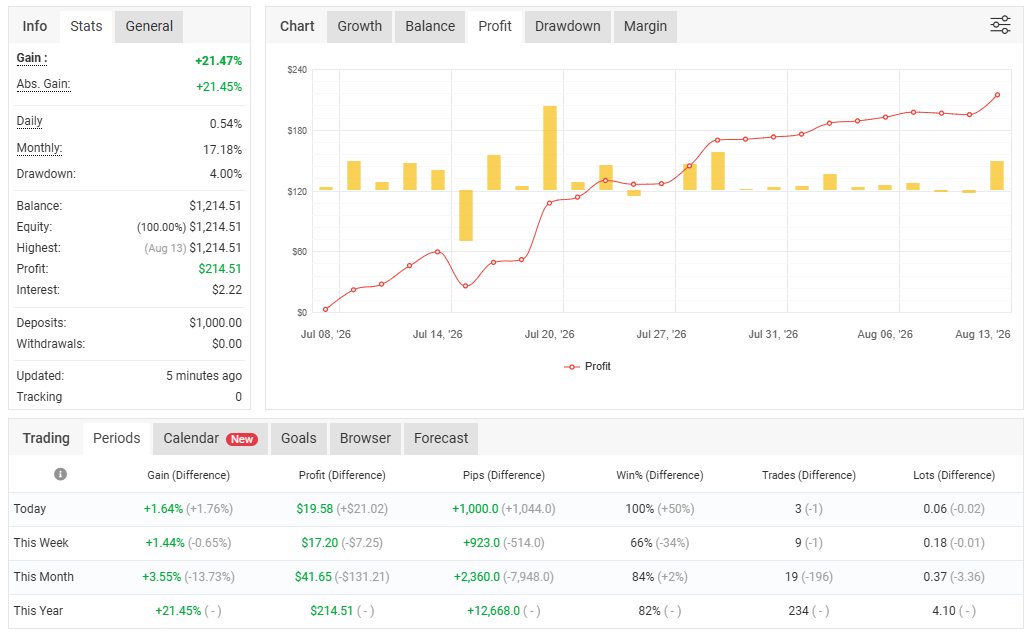Click the Monthly label
The image size is (1029, 636).
point(39,148)
